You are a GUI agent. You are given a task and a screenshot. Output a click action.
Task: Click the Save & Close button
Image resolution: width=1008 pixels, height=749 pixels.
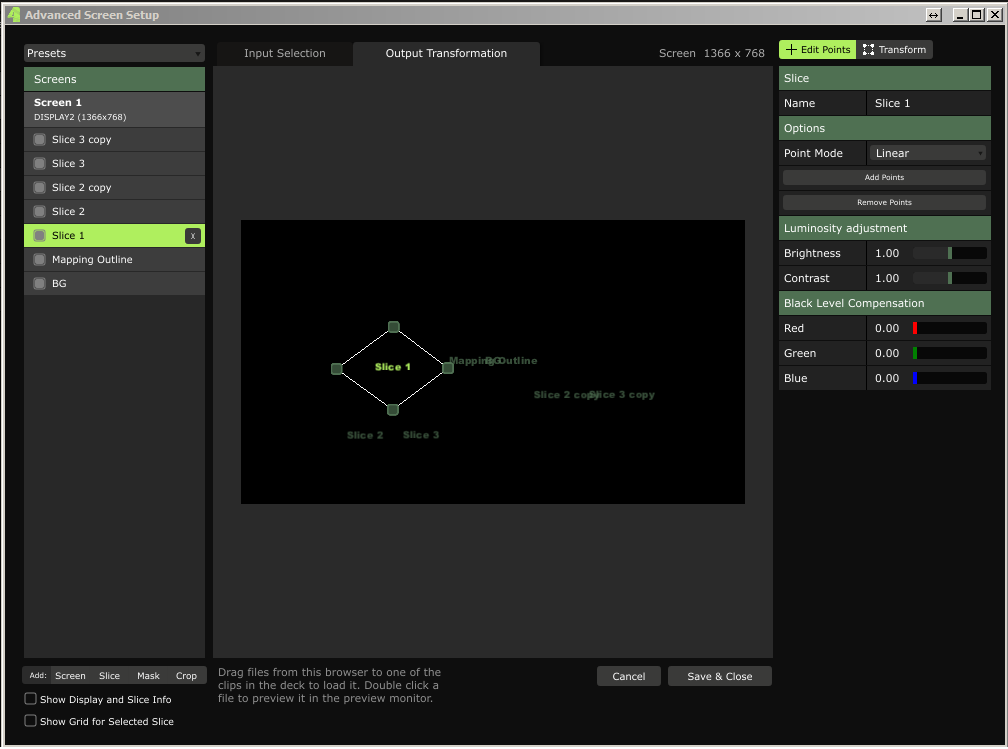click(719, 676)
